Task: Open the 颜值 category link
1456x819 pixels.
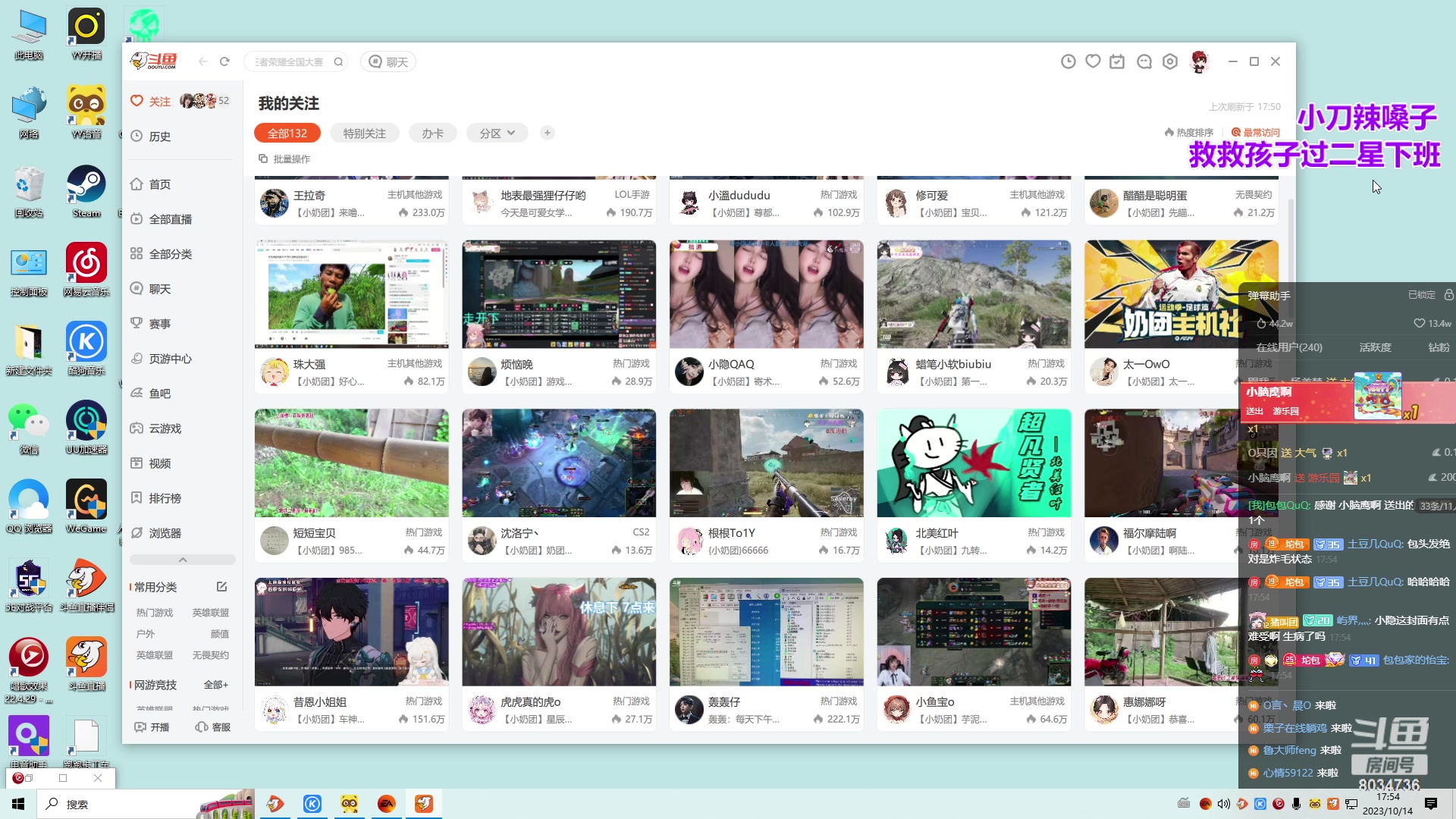Action: 220,634
